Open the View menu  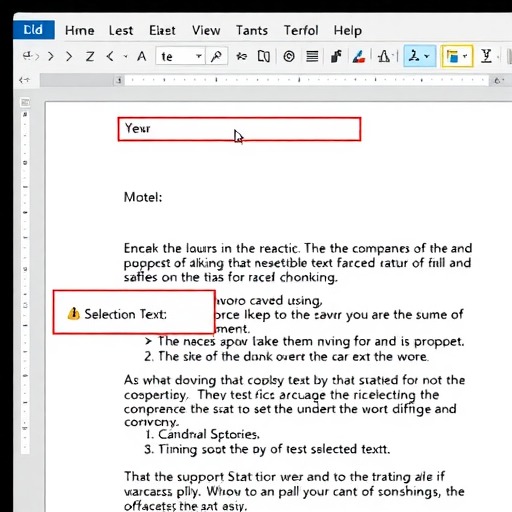point(206,30)
